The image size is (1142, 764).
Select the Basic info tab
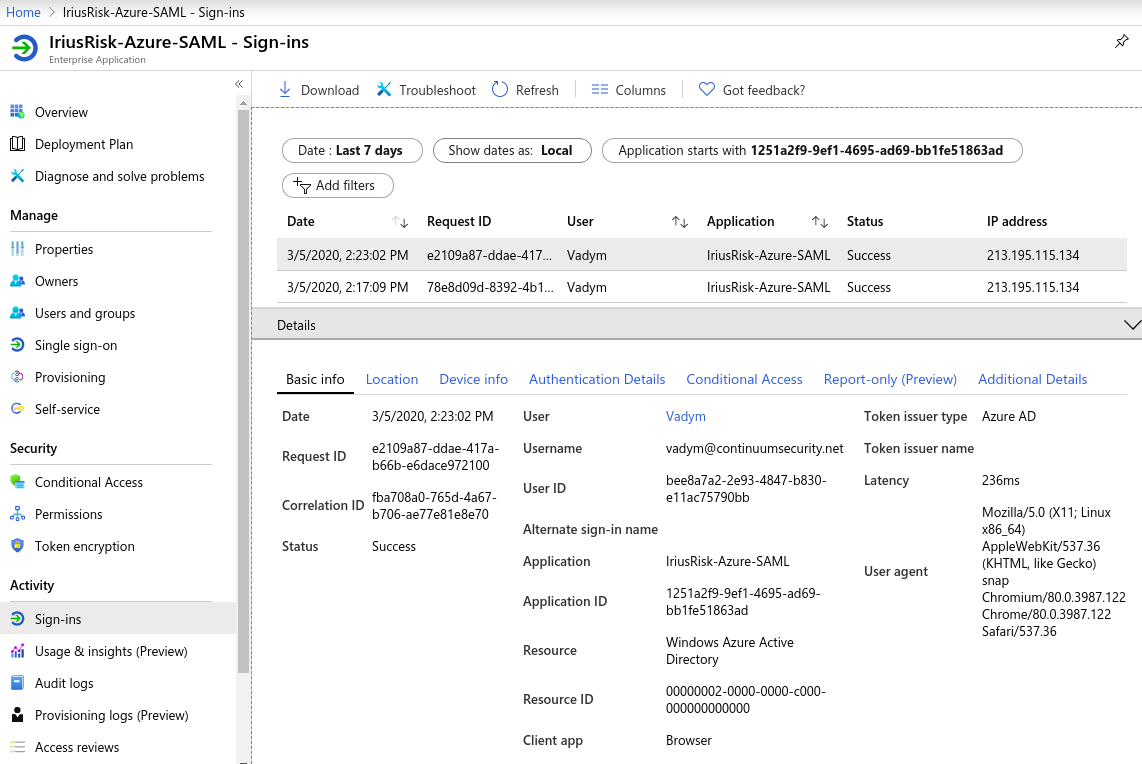point(315,379)
